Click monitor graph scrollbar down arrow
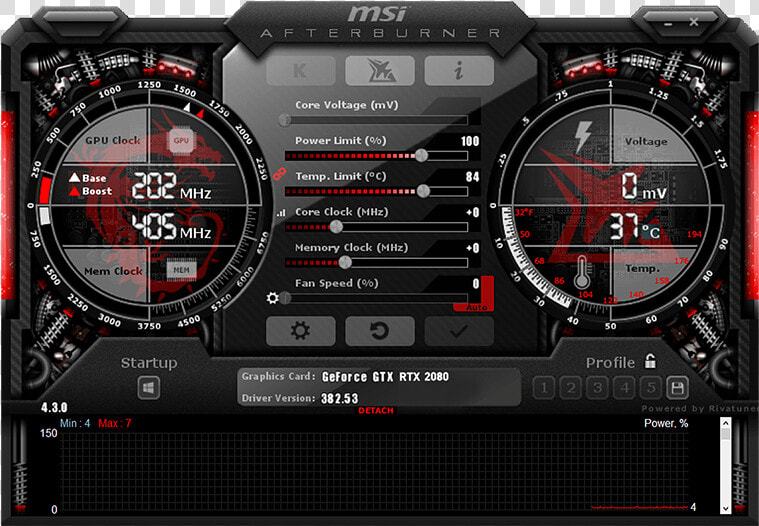Image resolution: width=759 pixels, height=526 pixels. point(725,508)
